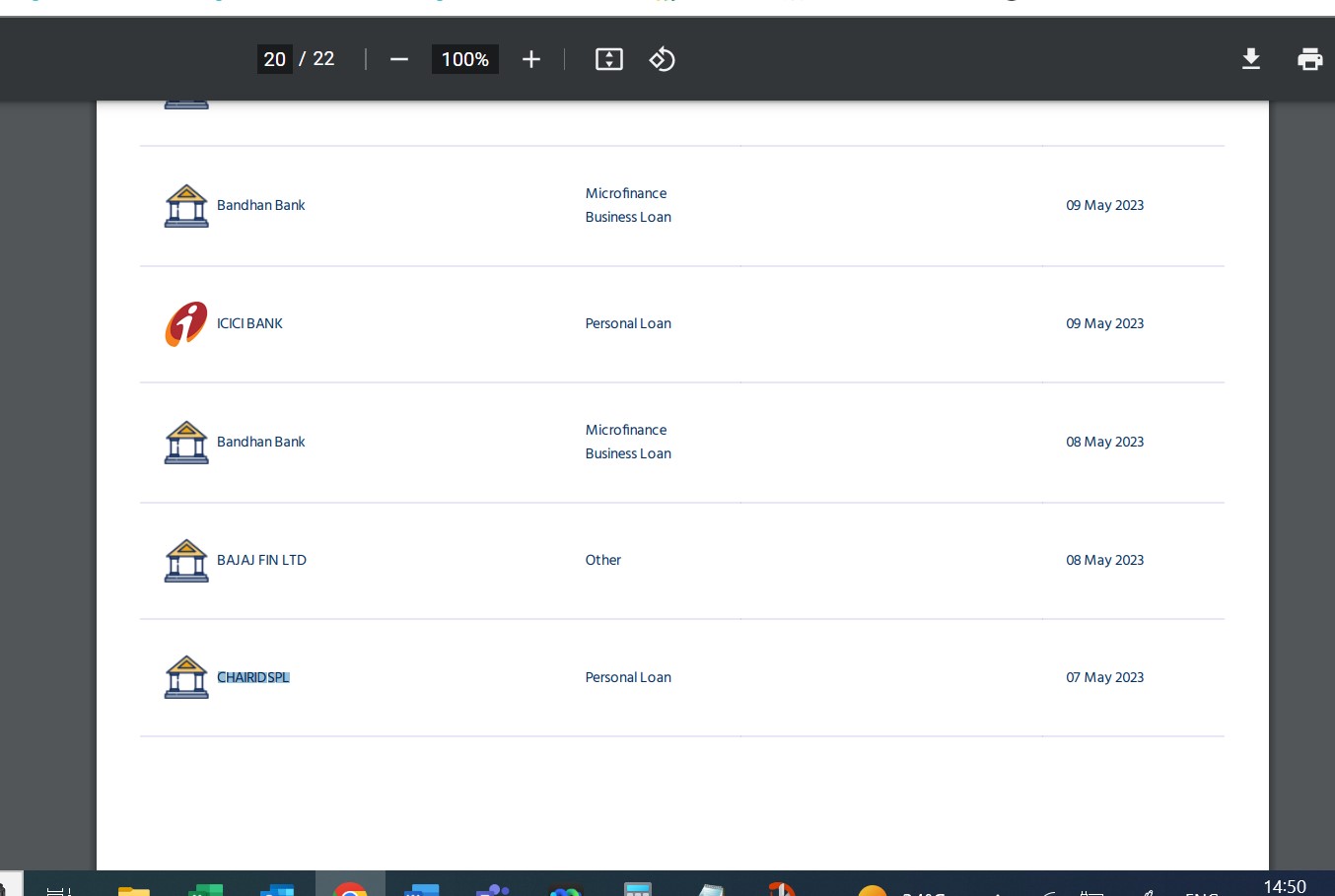Click the bank icon in the 09 May Bandhan row
The height and width of the screenshot is (896, 1335).
(x=186, y=206)
